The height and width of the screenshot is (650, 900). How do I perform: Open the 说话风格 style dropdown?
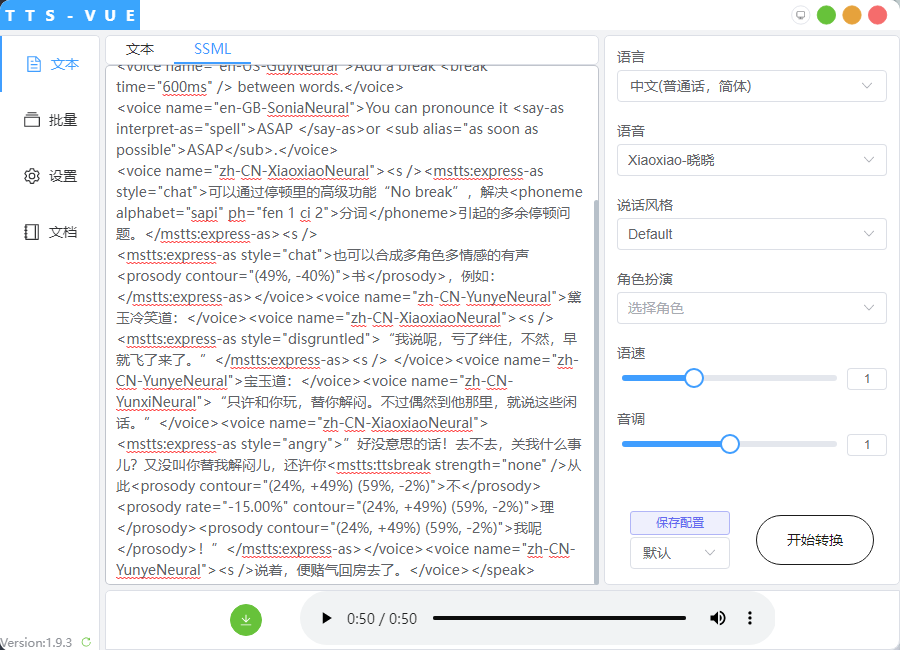point(751,234)
